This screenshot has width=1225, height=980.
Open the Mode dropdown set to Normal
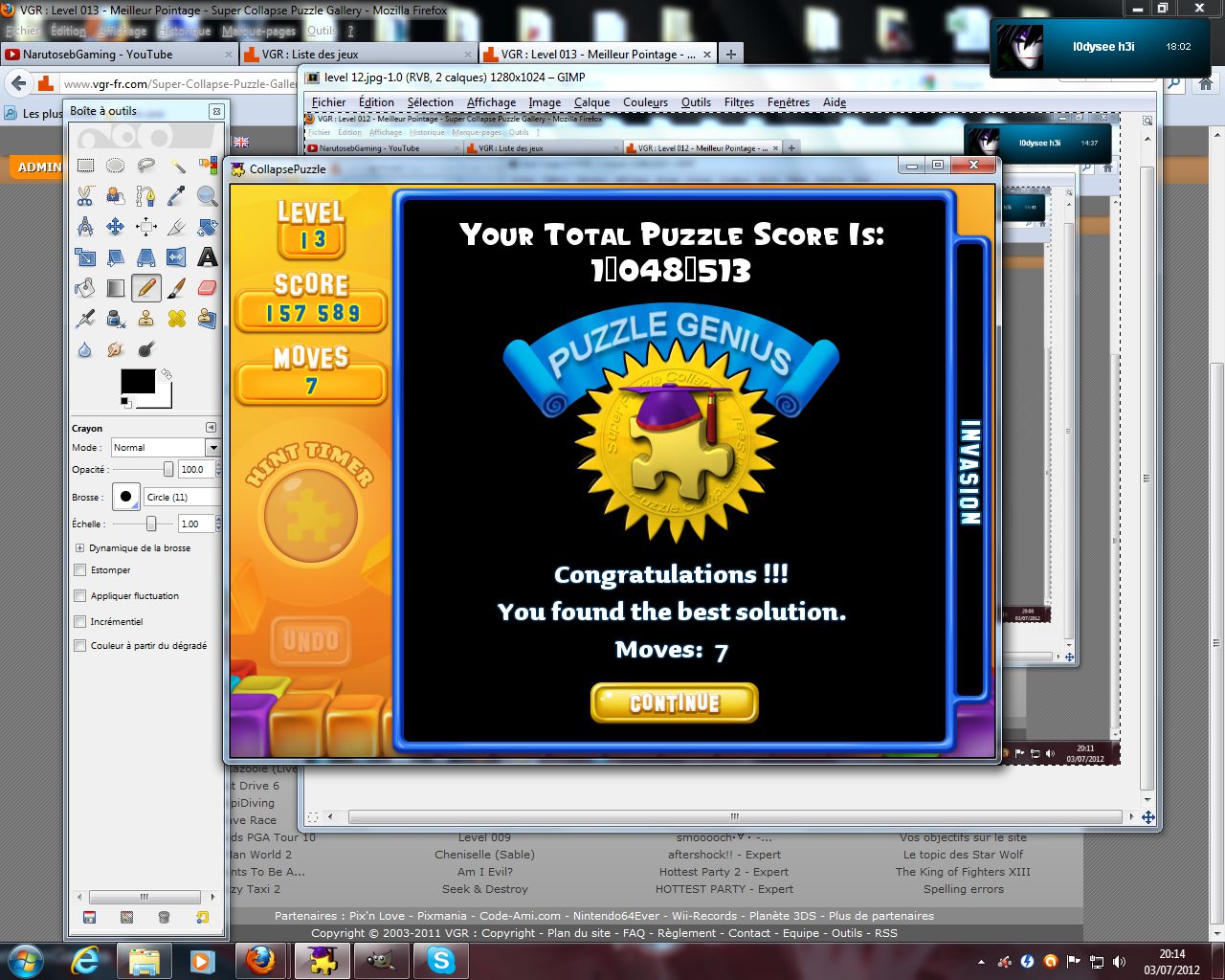[165, 448]
